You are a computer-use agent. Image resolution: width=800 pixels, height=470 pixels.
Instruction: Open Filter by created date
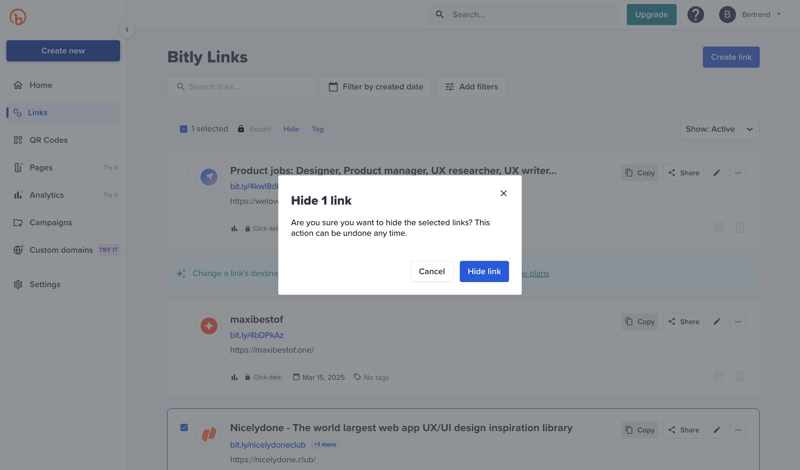[376, 87]
